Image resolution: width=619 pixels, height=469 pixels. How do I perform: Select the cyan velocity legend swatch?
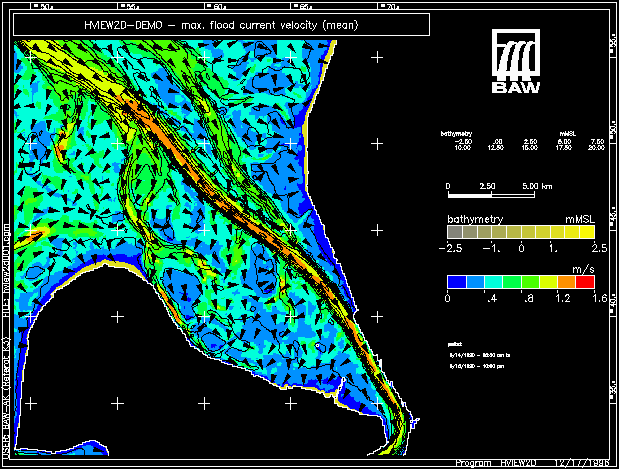[493, 282]
